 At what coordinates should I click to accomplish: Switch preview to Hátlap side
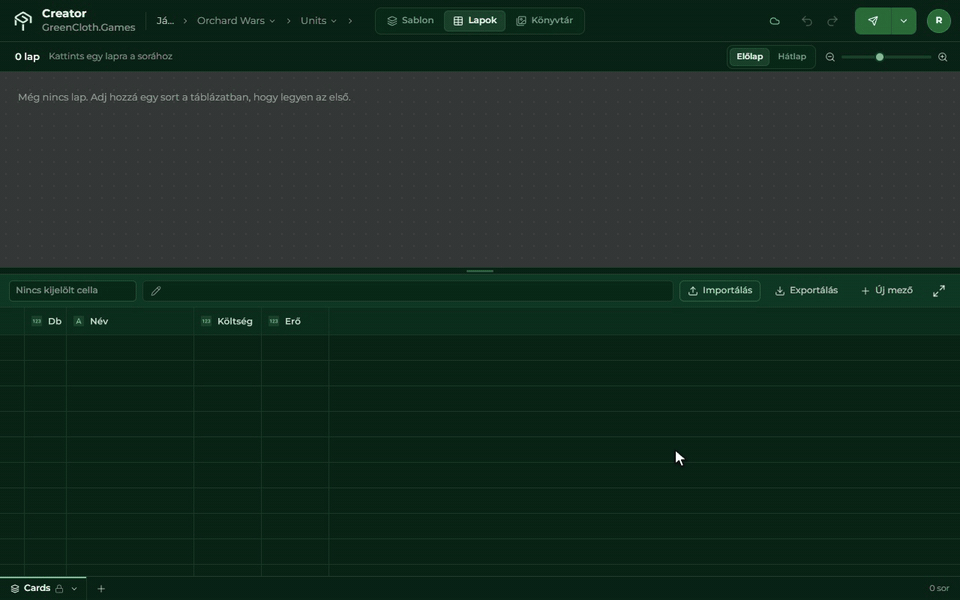pos(792,56)
